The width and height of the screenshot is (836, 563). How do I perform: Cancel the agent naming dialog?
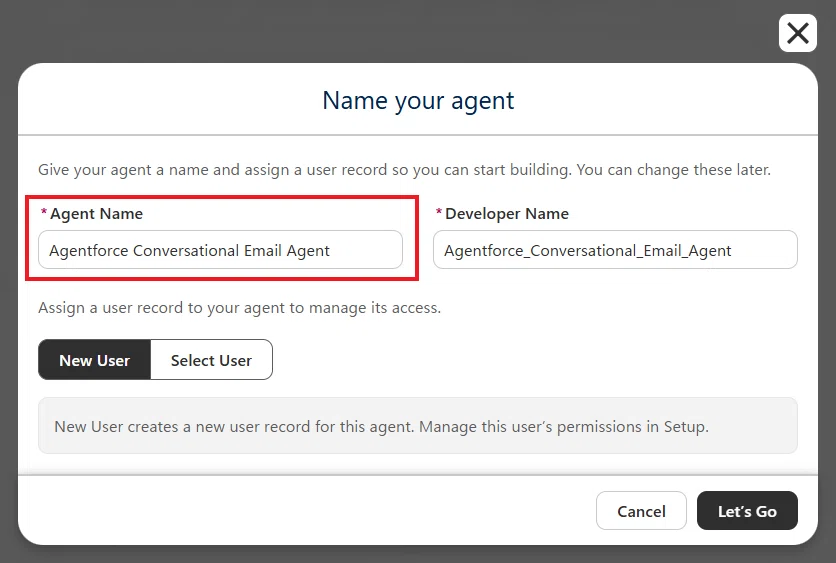coord(641,511)
